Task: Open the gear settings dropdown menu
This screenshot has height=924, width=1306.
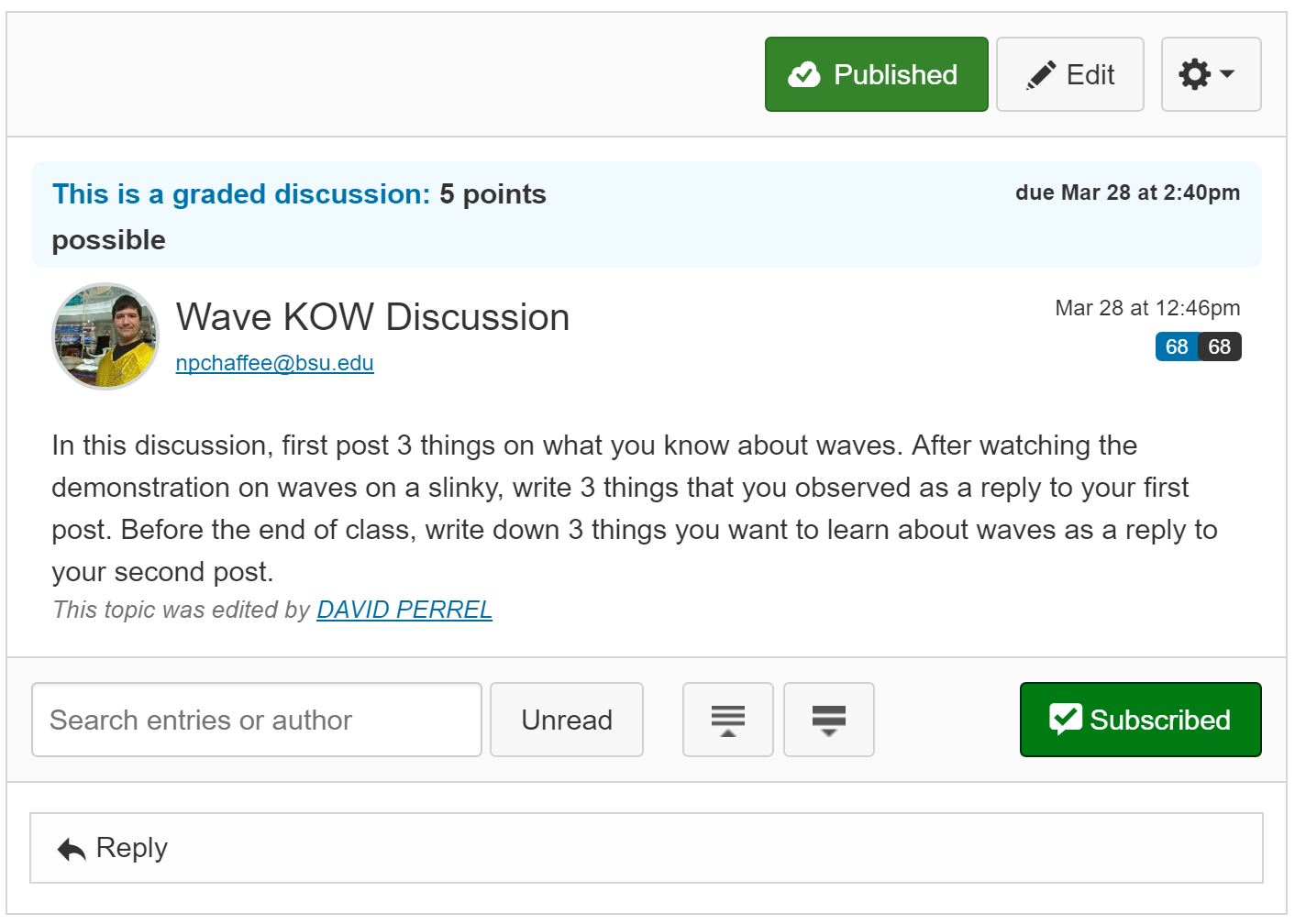Action: tap(1210, 74)
